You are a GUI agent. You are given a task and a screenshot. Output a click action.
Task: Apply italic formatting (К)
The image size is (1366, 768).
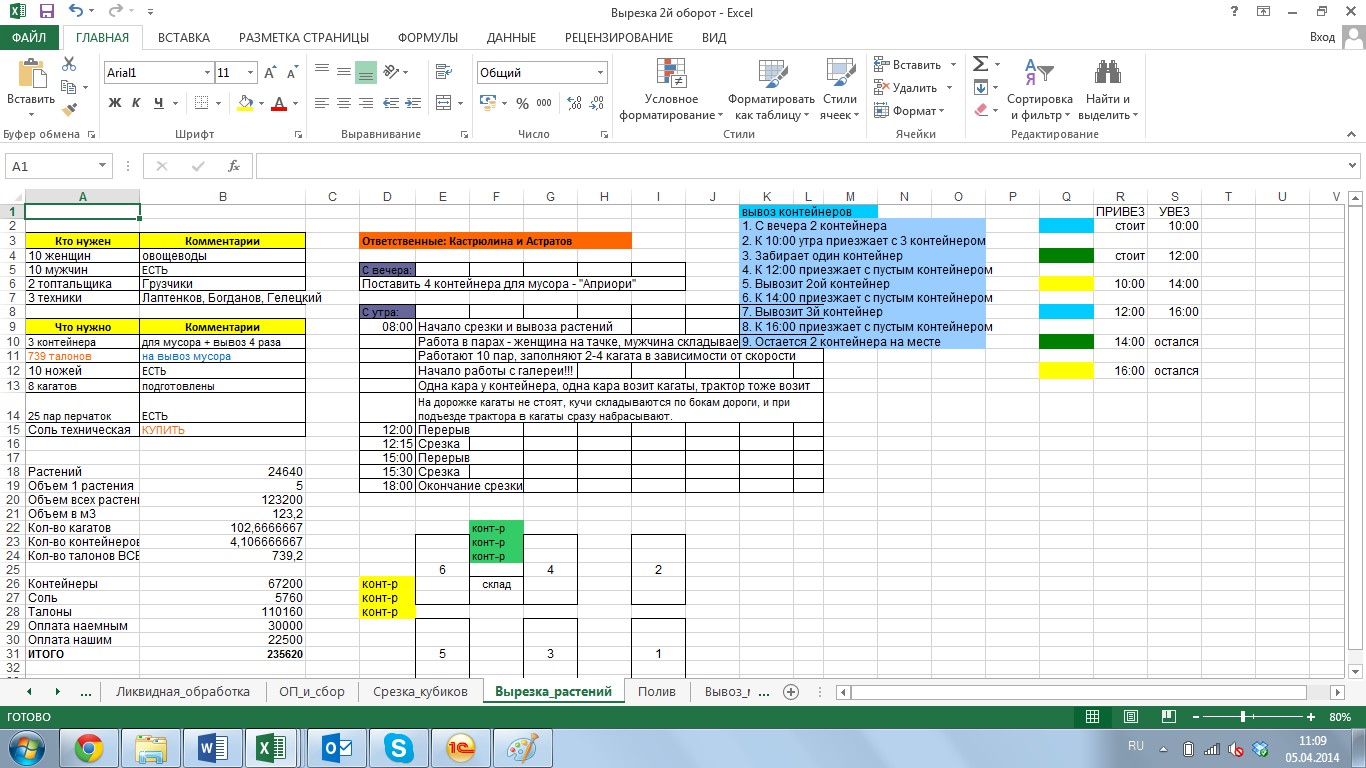pos(137,103)
